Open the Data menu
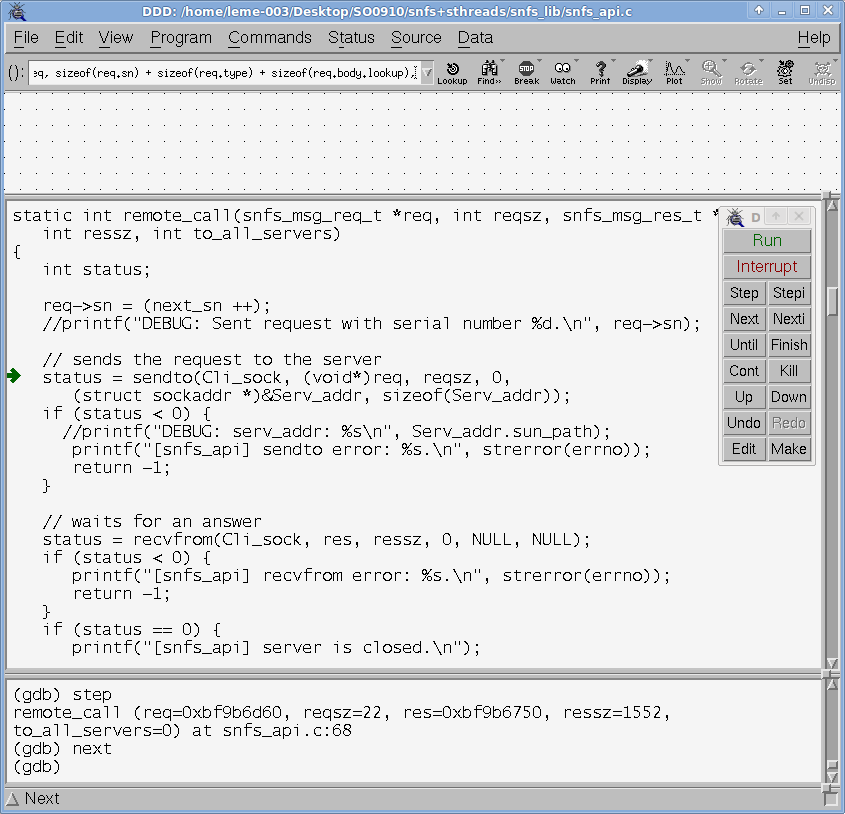845x814 pixels. coord(475,37)
